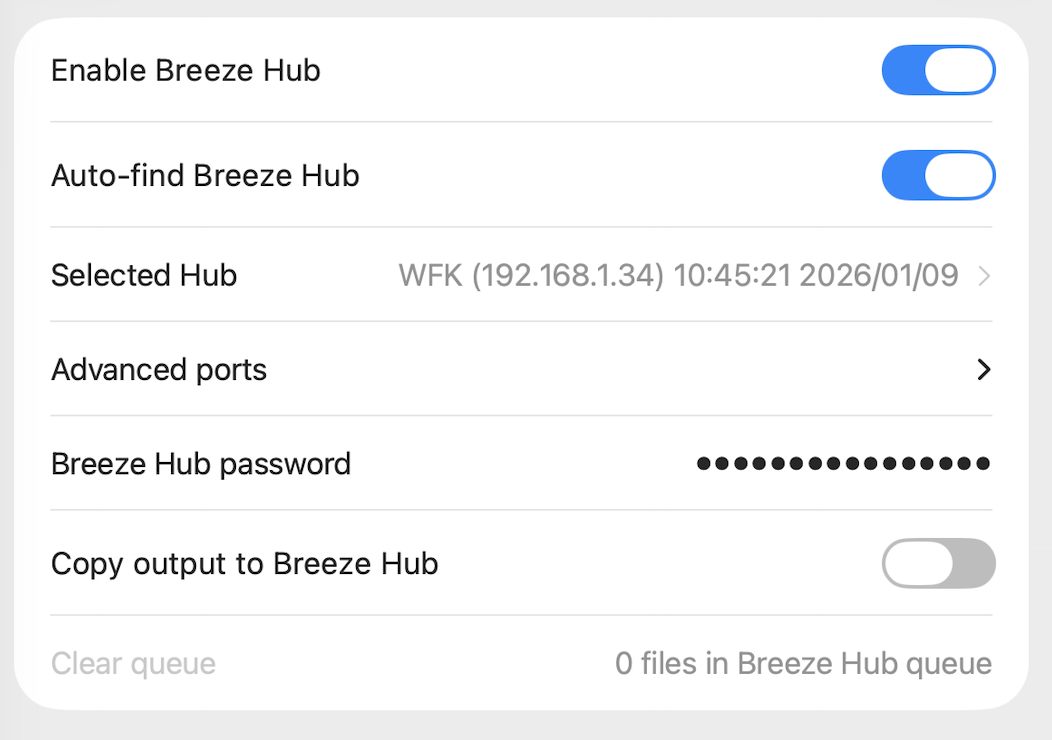Click the IP address 192.168.1.34

coord(568,275)
